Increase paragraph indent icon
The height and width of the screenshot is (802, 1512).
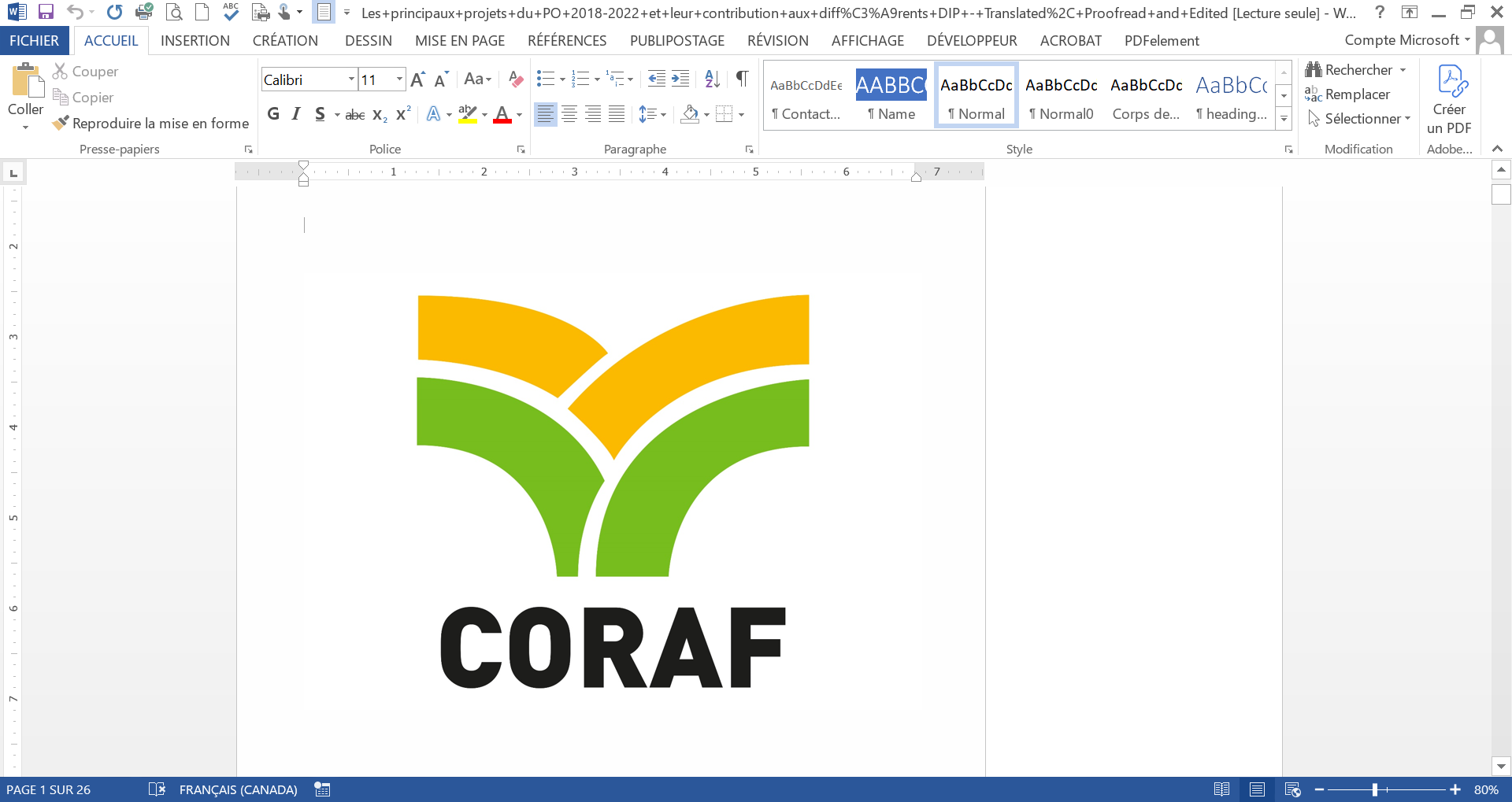pyautogui.click(x=680, y=79)
